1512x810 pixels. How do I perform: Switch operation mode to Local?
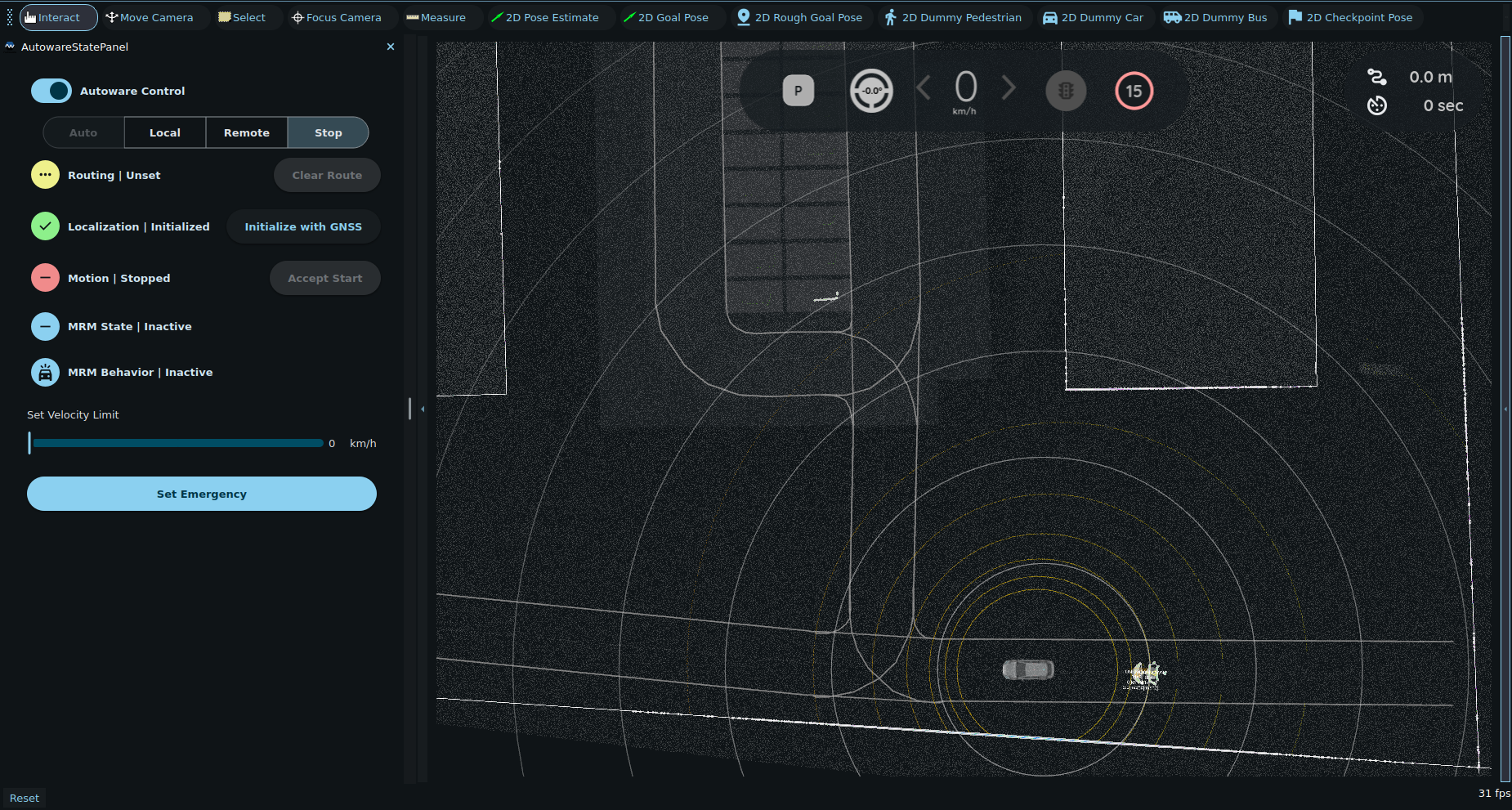pyautogui.click(x=165, y=132)
